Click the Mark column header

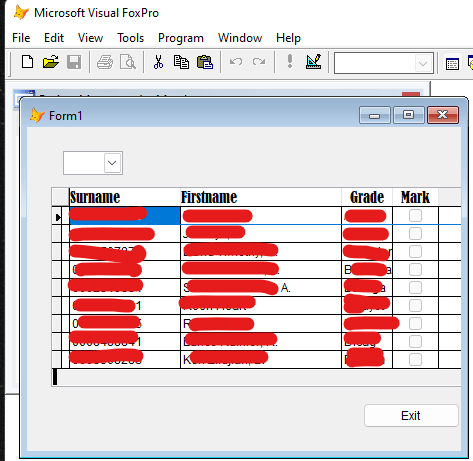point(415,197)
